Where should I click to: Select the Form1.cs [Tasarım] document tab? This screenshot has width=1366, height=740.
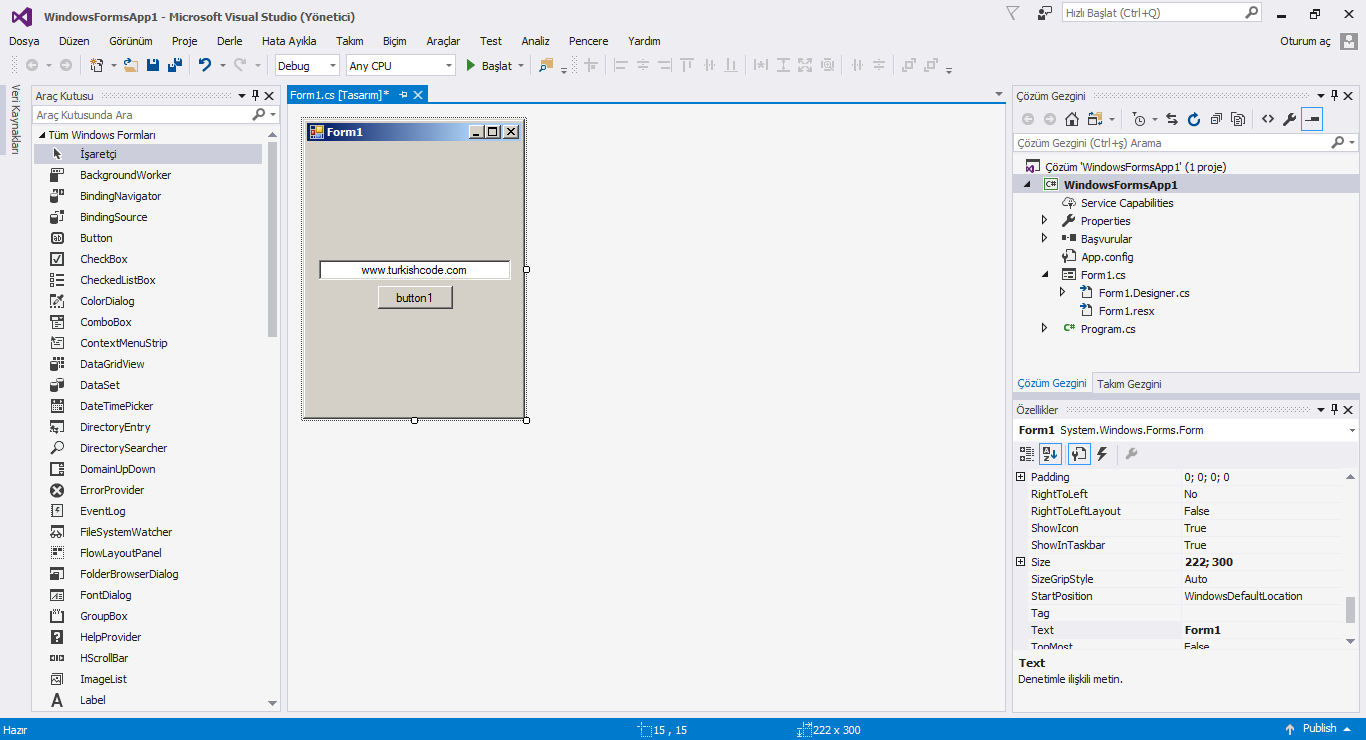click(x=340, y=94)
